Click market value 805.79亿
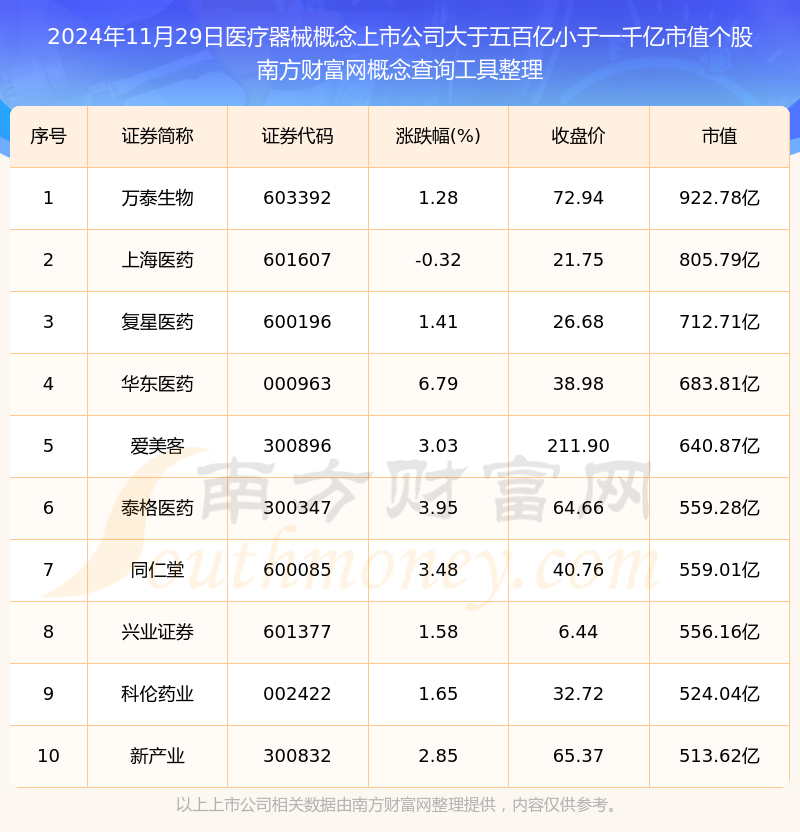 click(719, 260)
